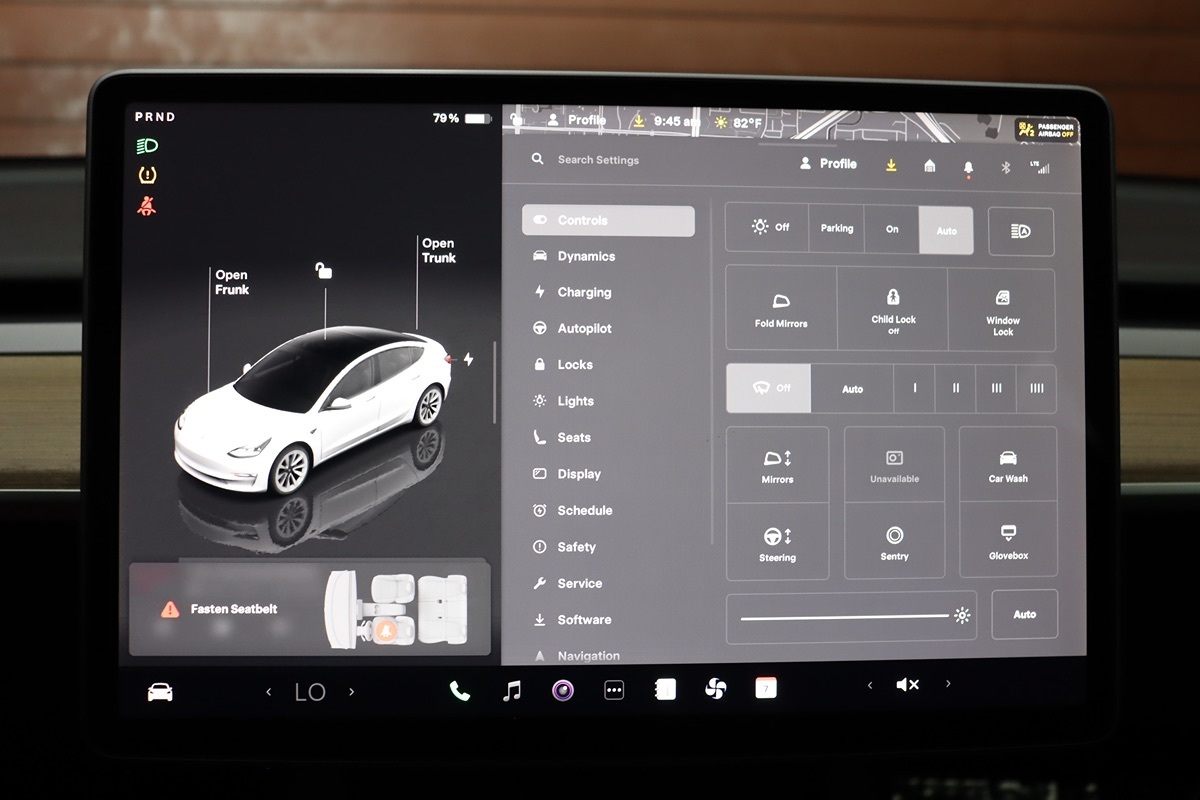
Task: Open the all apps ellipsis launcher
Action: click(614, 690)
